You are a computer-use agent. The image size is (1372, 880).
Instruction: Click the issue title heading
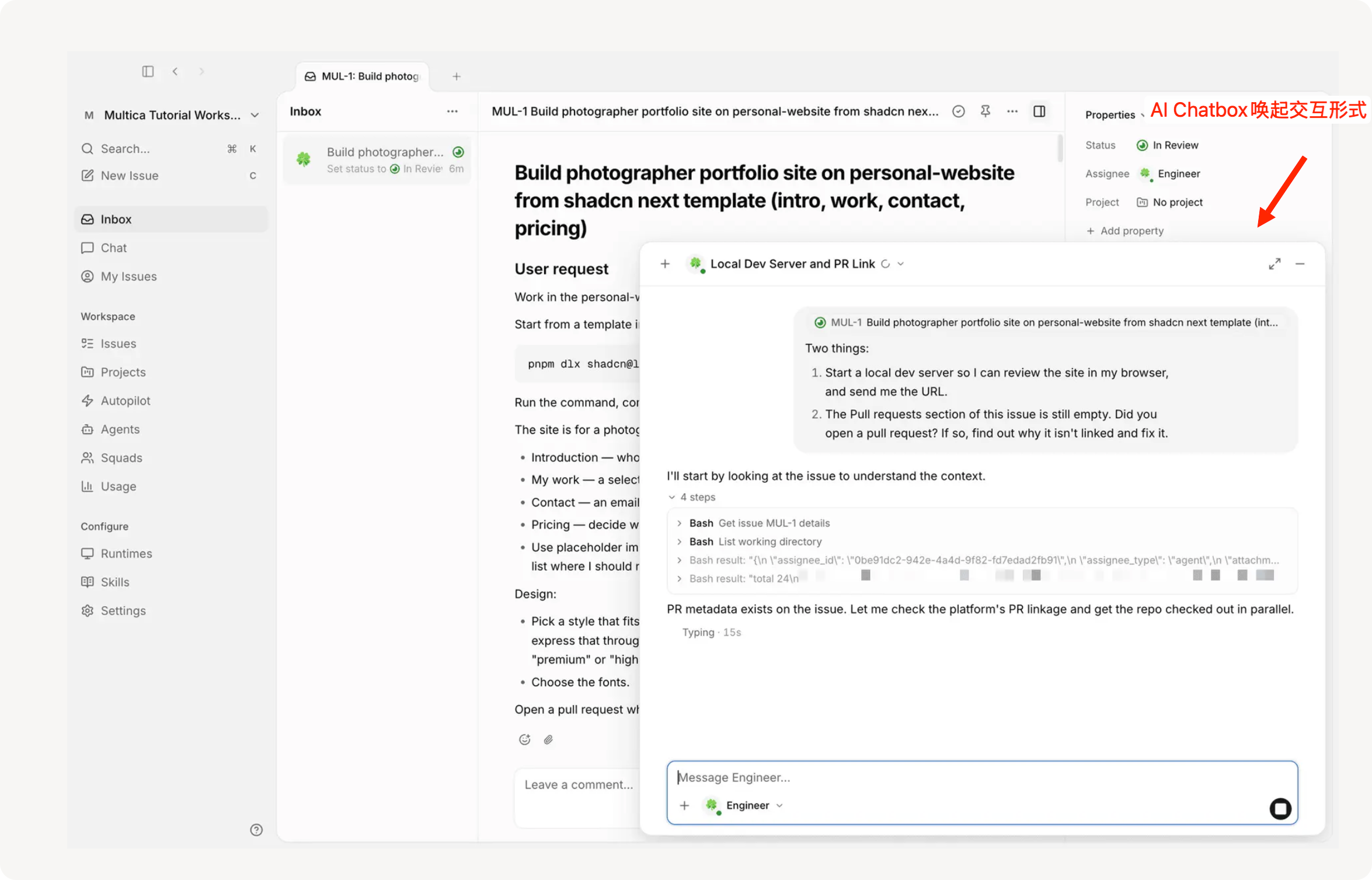click(x=764, y=201)
